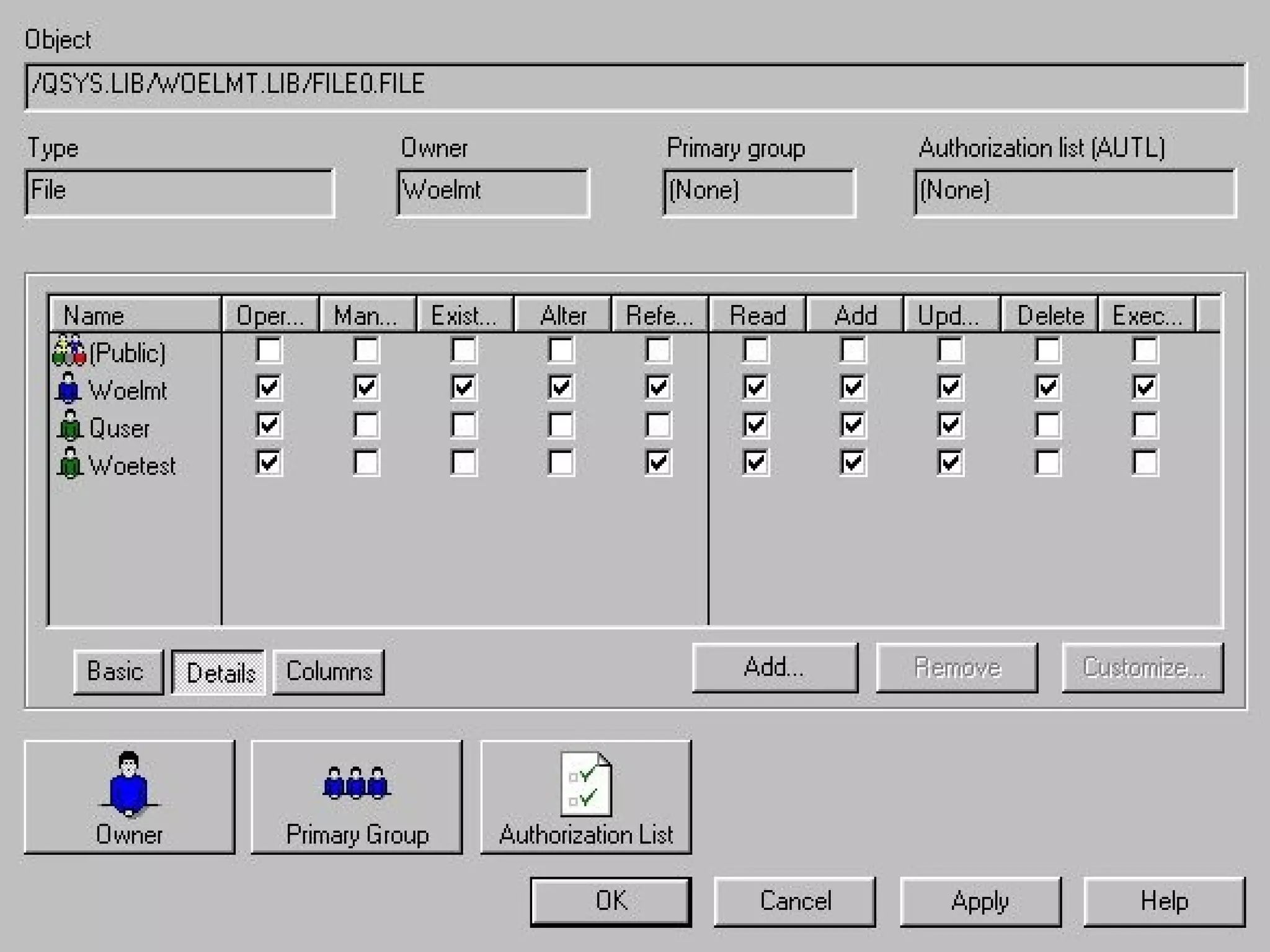The width and height of the screenshot is (1270, 952).
Task: Click the Authorization List checklist icon
Action: [585, 783]
